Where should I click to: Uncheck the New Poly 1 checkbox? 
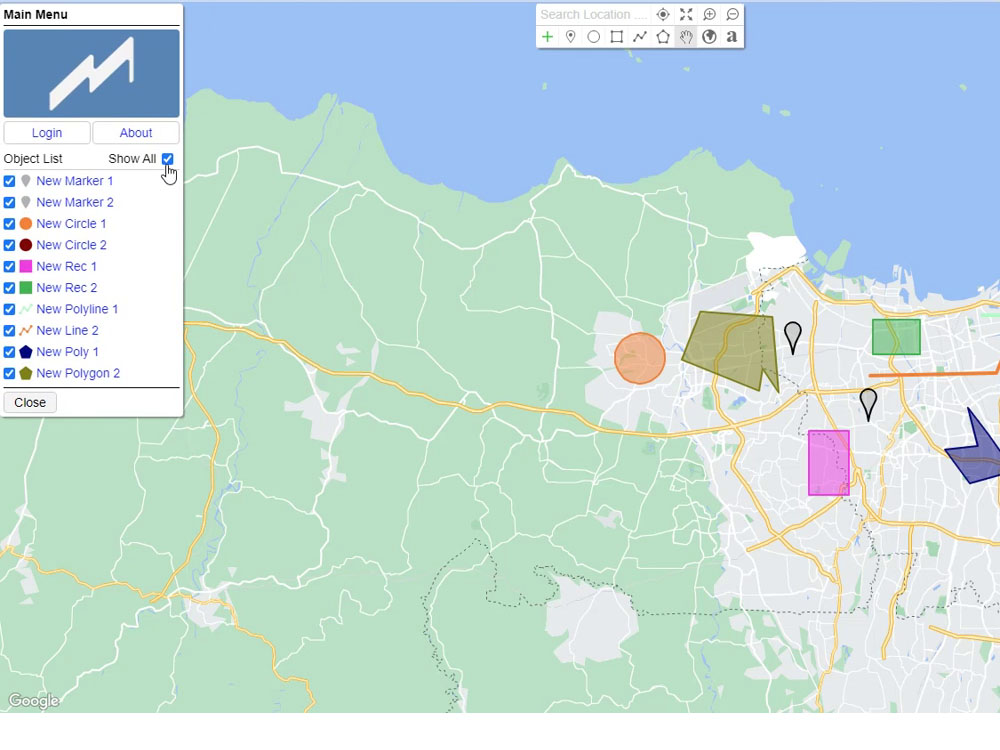tap(10, 352)
